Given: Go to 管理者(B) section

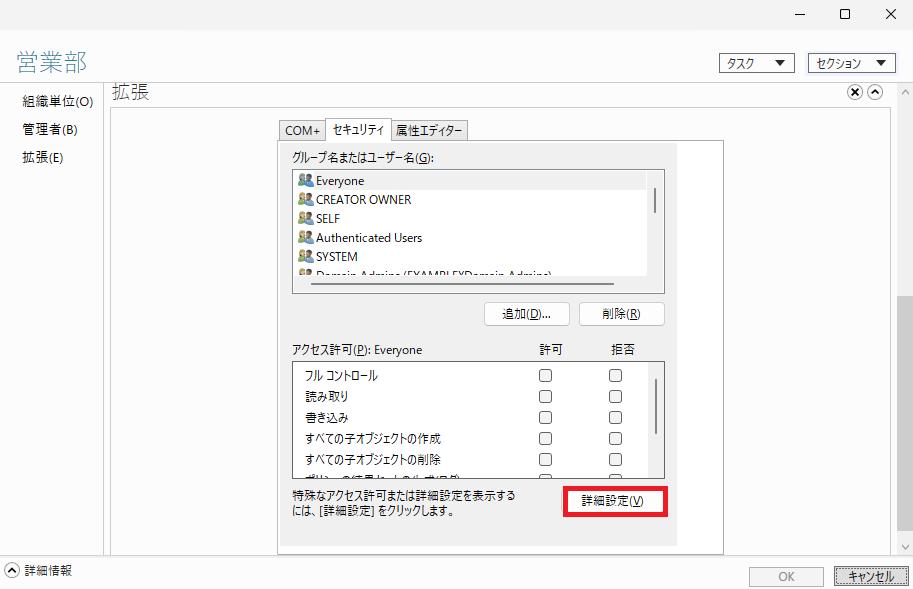Looking at the screenshot, I should 49,129.
